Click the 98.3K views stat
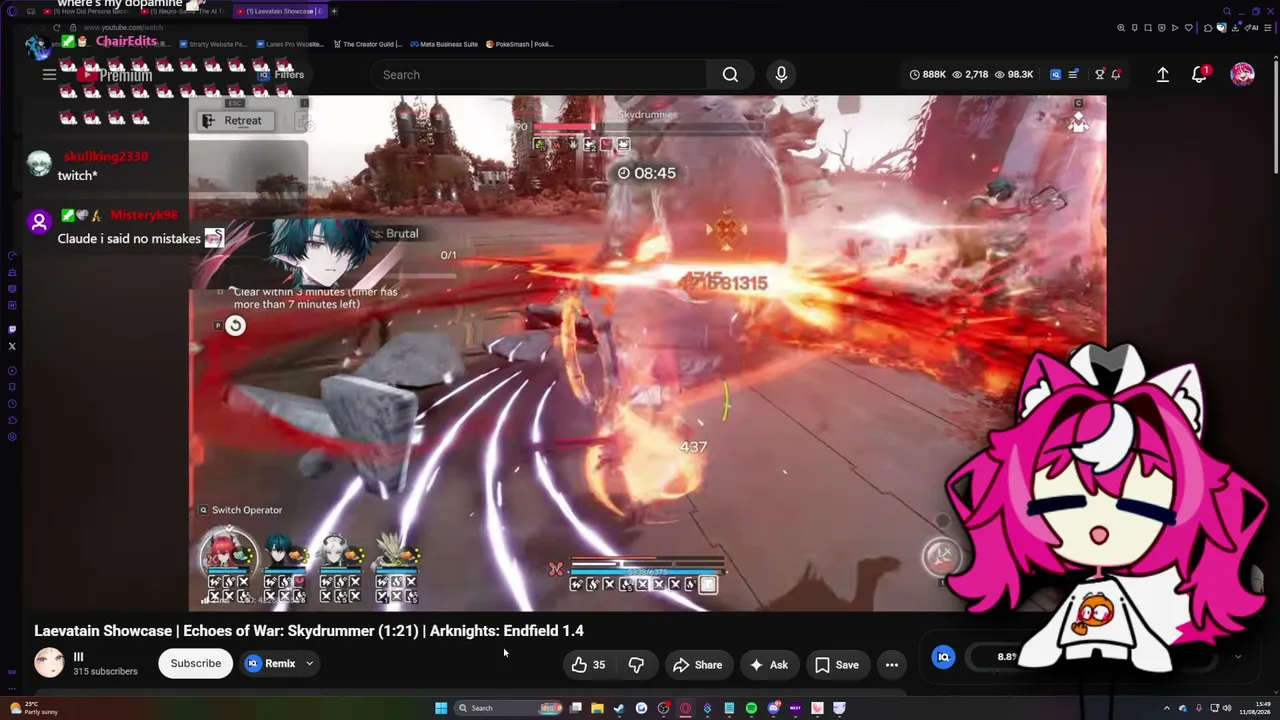Screen dimensions: 1280x720 [1013, 74]
